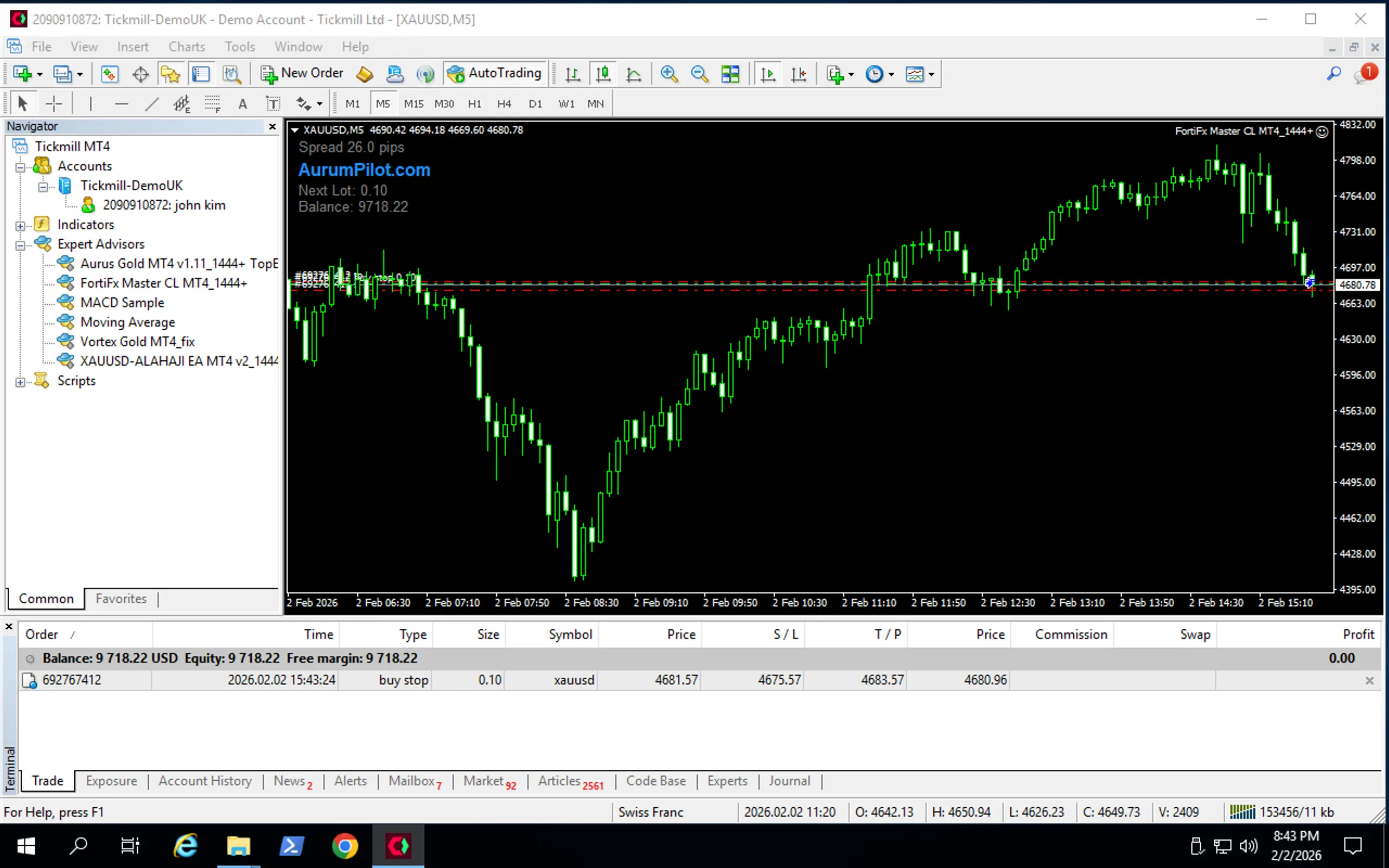
Task: Open the Periodicity clock dropdown arrow
Action: [x=891, y=74]
